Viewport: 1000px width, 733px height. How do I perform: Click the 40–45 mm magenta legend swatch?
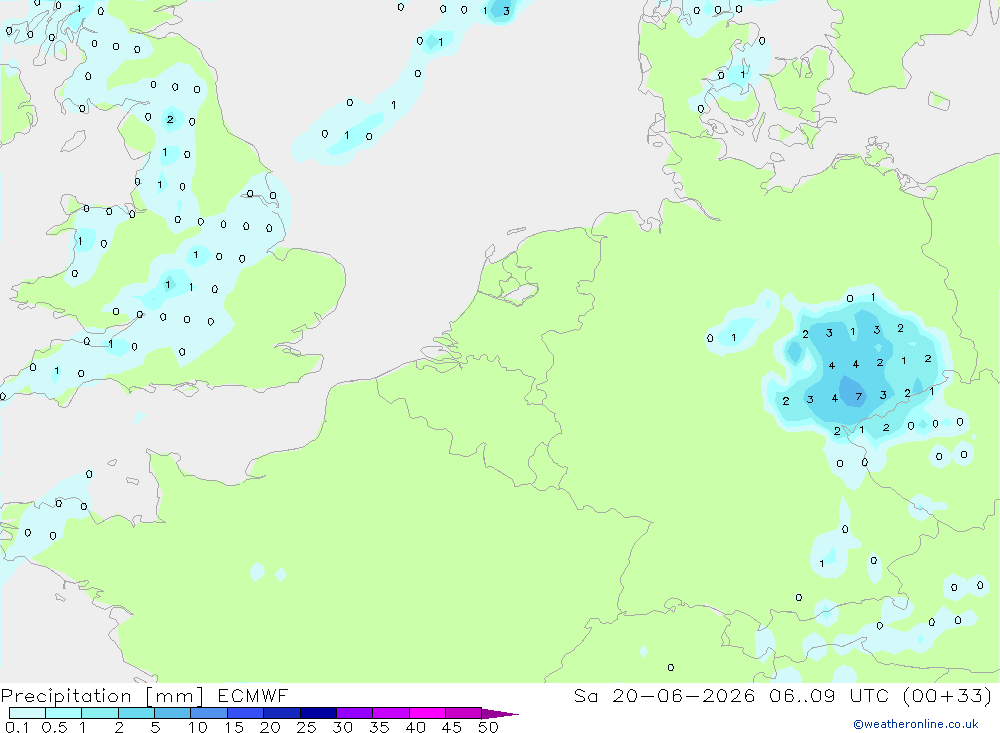(427, 713)
